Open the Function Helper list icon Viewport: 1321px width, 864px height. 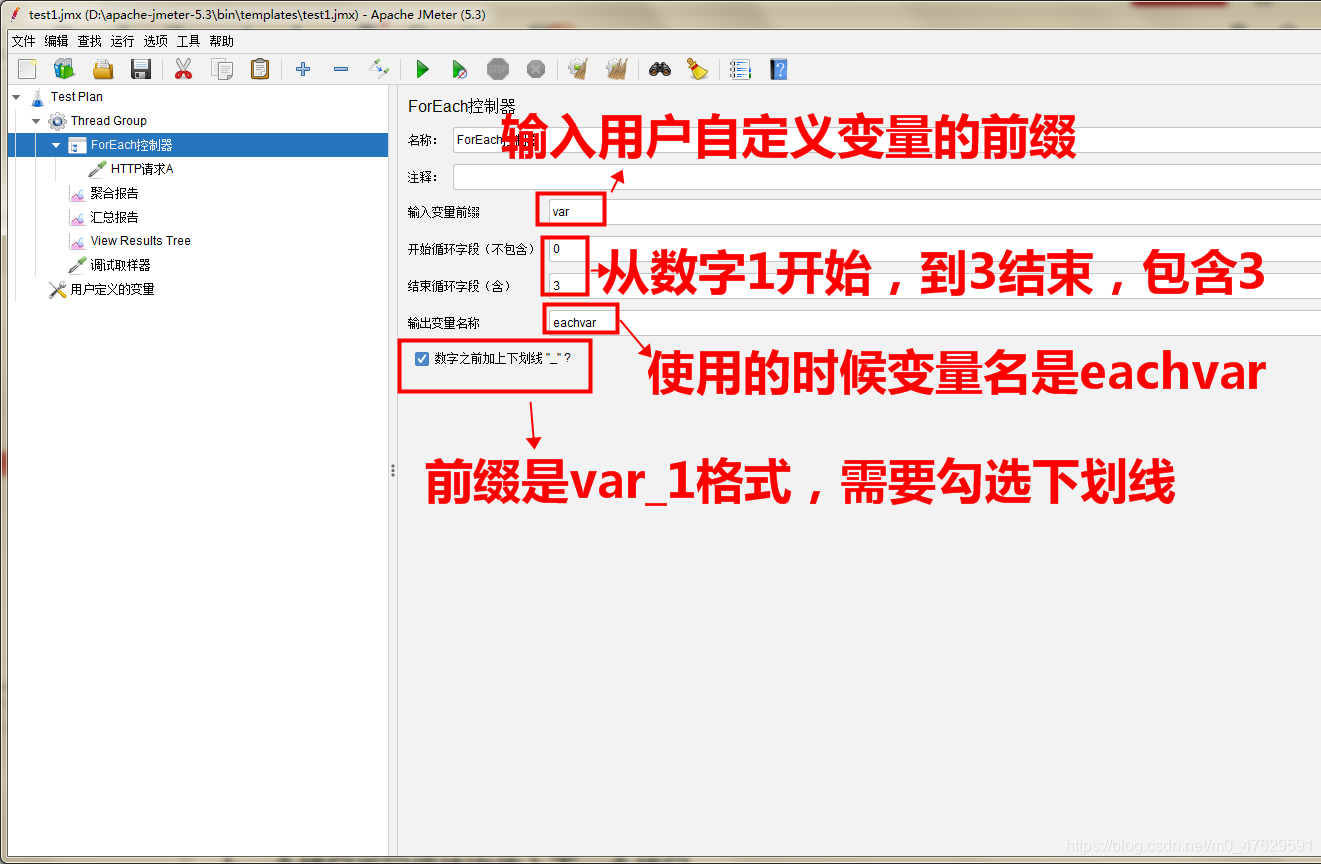pyautogui.click(x=740, y=69)
